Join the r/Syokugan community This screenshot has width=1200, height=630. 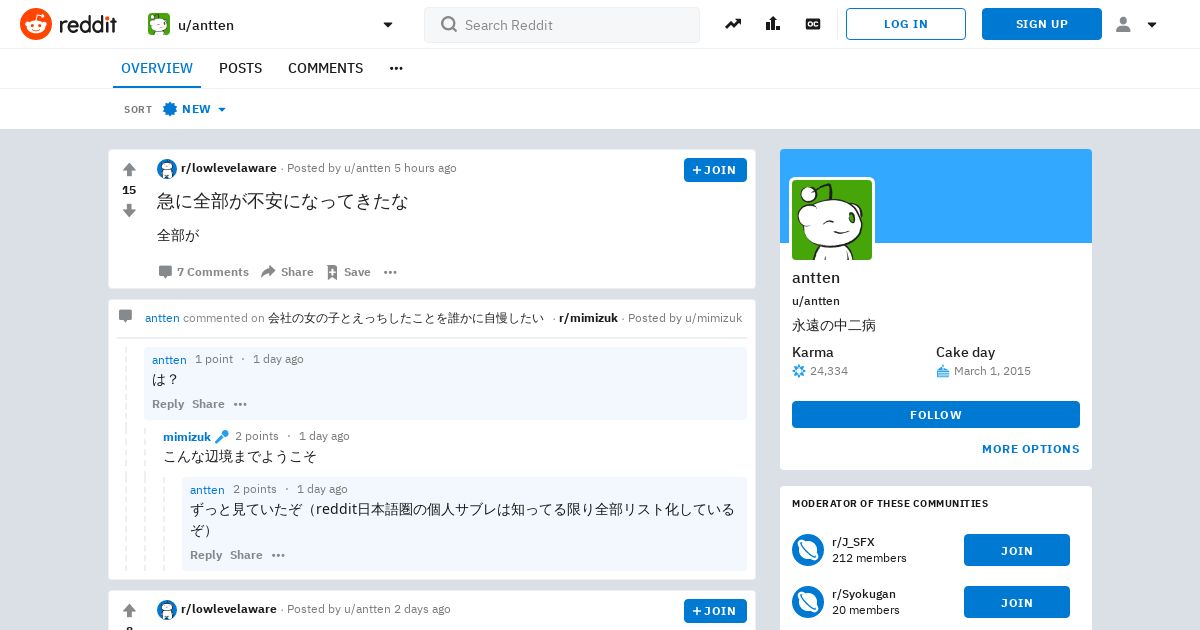(1017, 603)
